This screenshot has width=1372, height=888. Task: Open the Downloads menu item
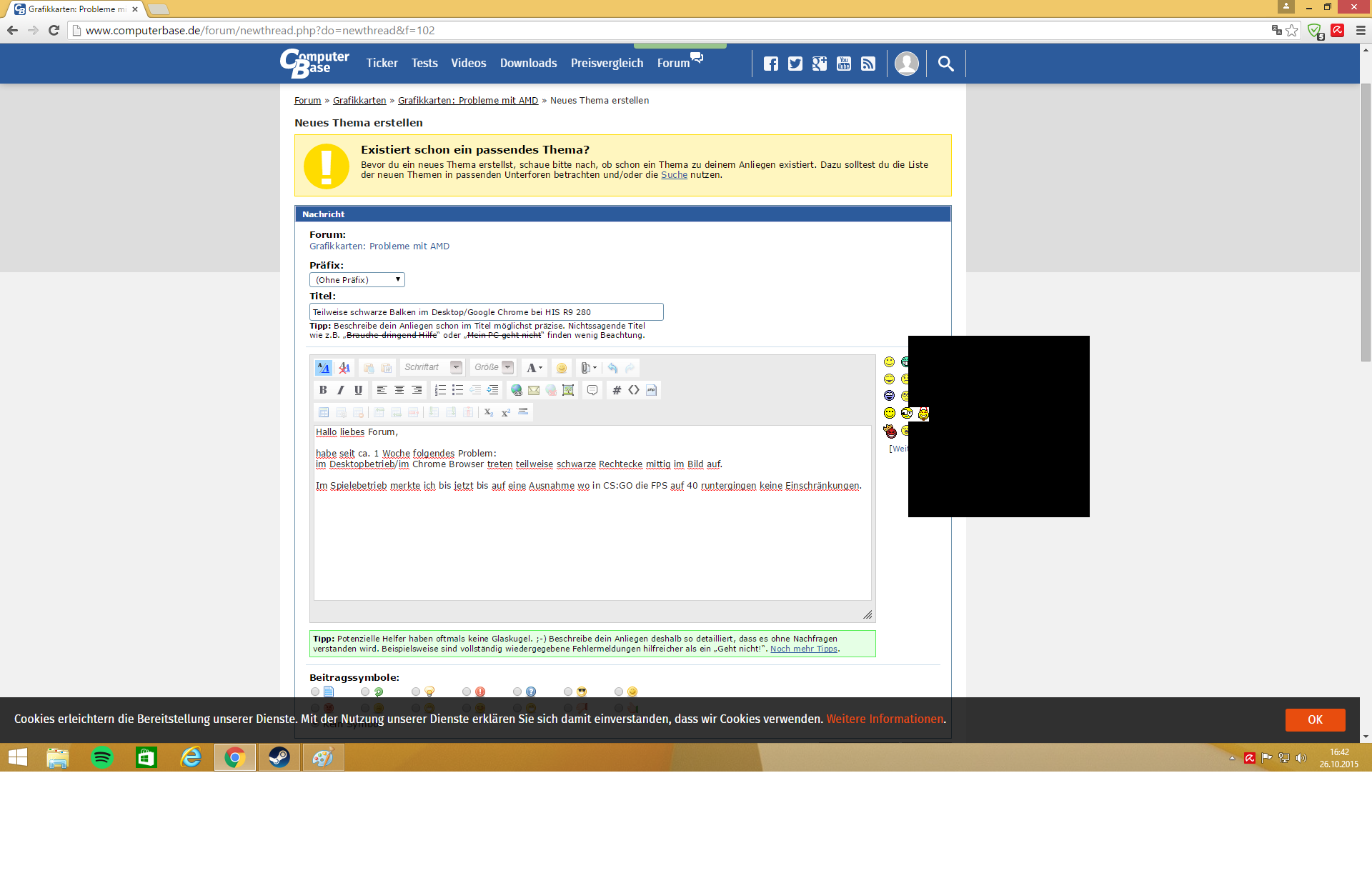(x=528, y=64)
